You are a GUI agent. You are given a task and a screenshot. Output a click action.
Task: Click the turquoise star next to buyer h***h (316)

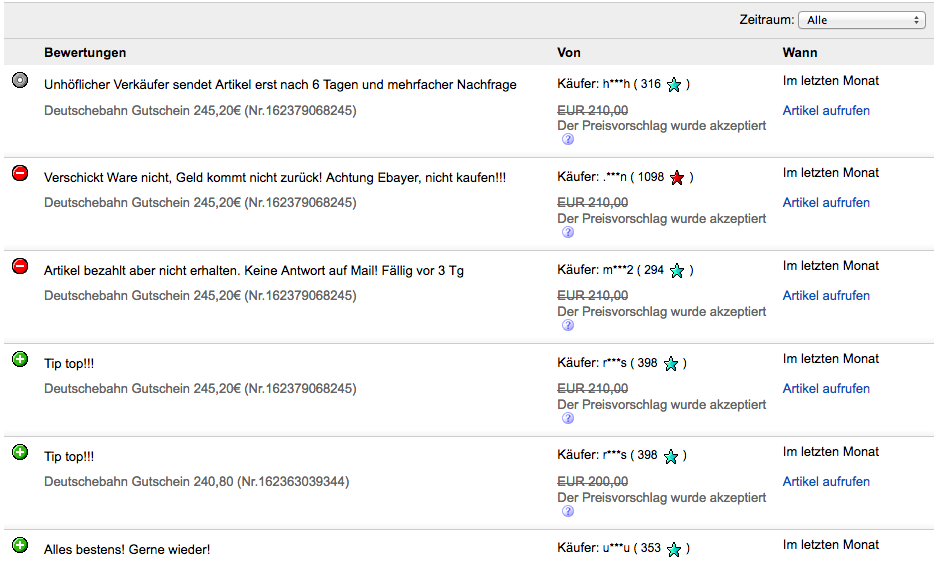pyautogui.click(x=674, y=85)
